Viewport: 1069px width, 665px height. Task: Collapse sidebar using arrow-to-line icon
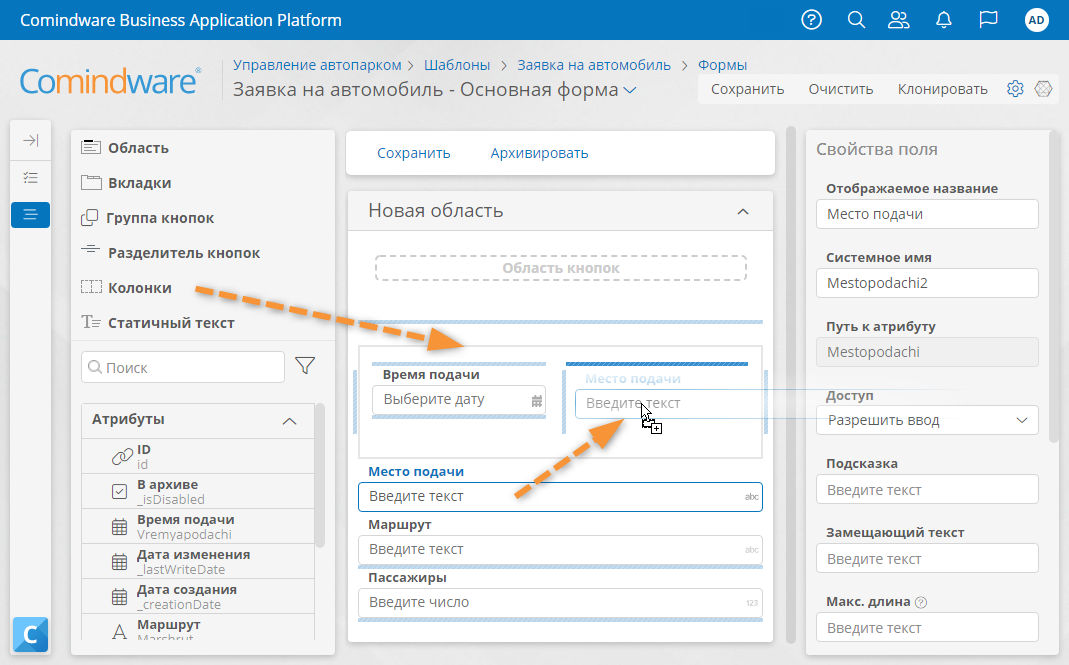(x=31, y=141)
